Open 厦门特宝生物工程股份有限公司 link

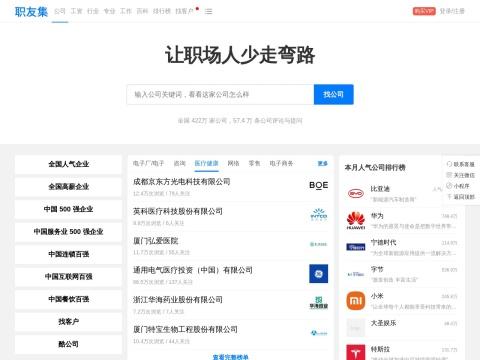185,329
